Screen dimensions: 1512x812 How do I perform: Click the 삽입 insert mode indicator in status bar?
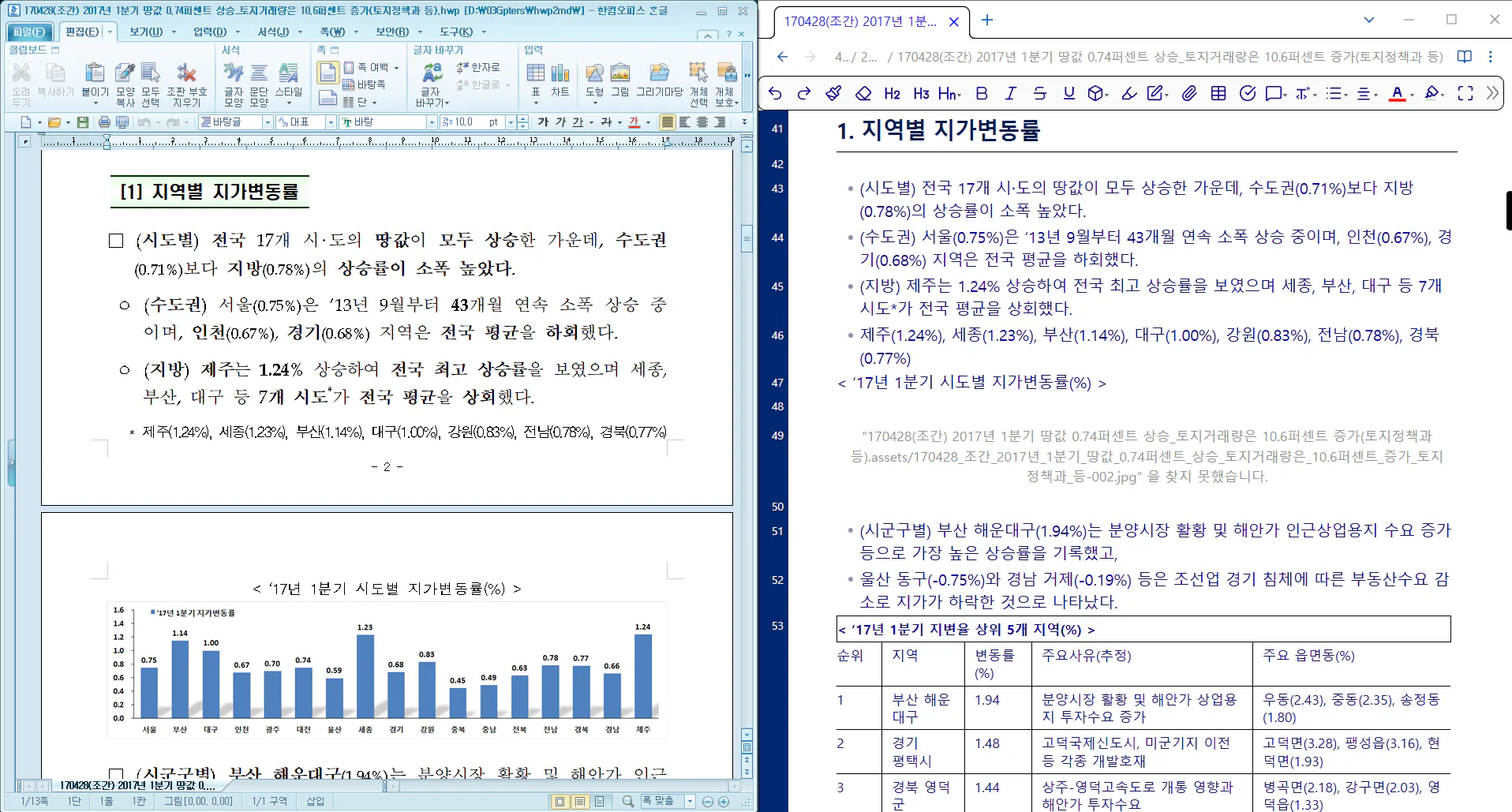click(x=316, y=802)
